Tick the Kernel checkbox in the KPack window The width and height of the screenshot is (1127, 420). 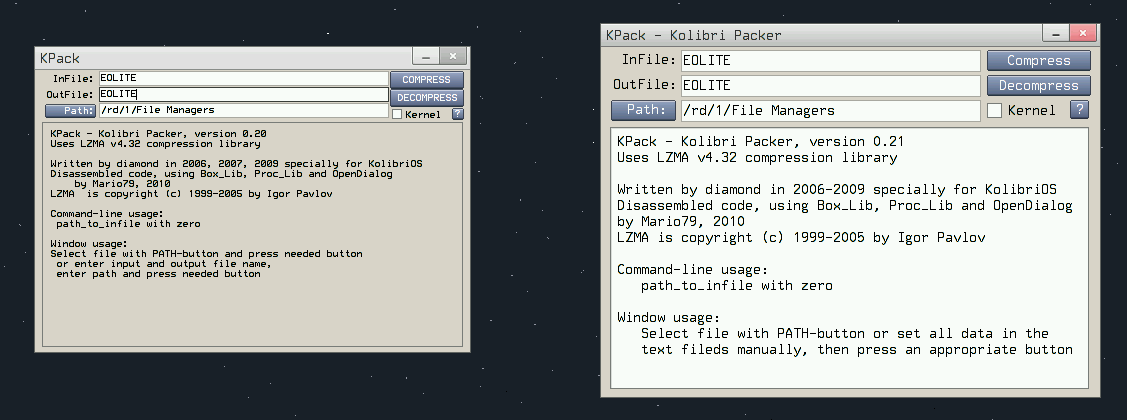(397, 114)
